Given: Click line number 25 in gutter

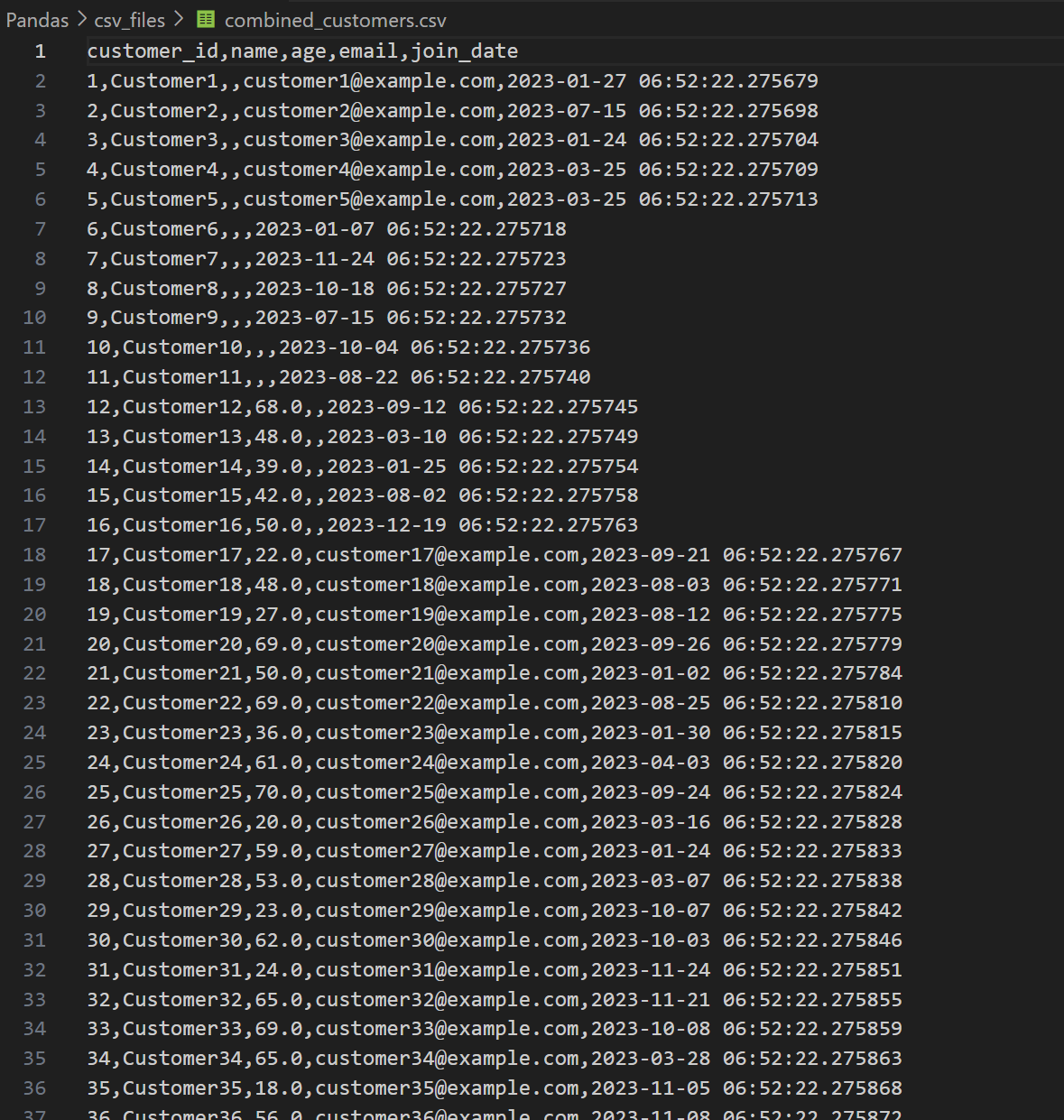Looking at the screenshot, I should tap(34, 763).
